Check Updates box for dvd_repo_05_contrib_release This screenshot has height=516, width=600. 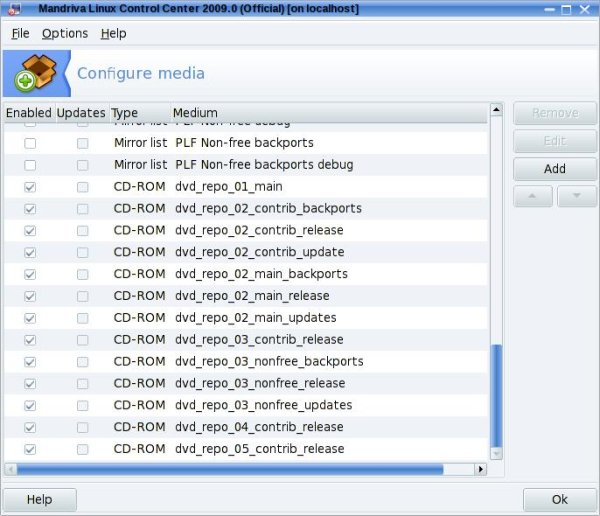[x=82, y=449]
